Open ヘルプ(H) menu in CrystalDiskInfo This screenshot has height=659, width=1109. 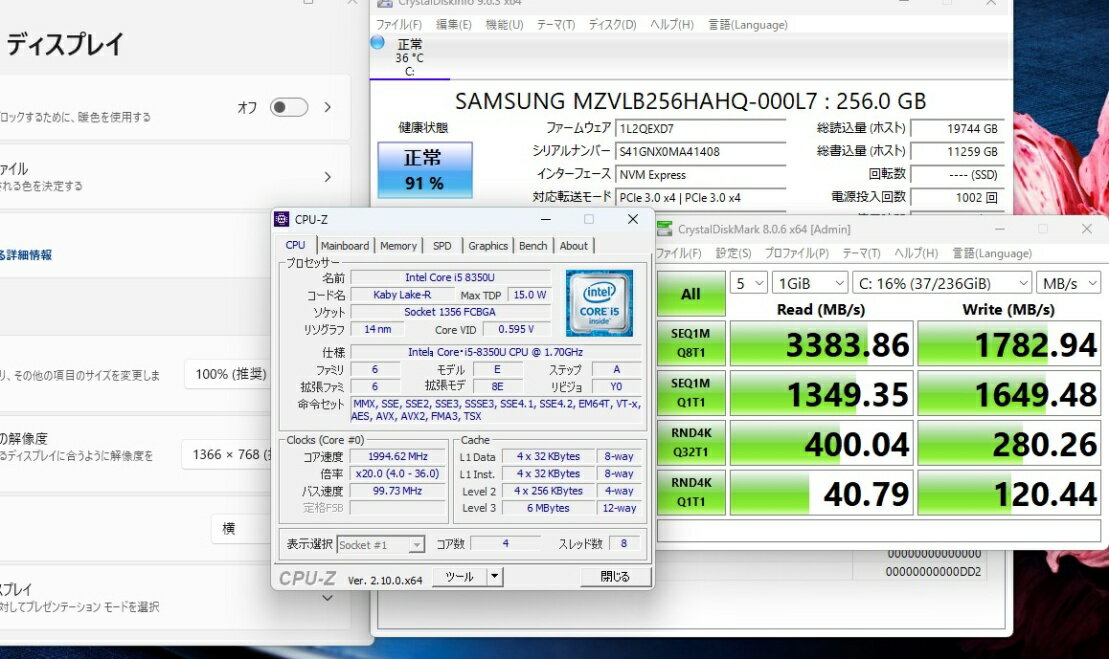click(x=672, y=25)
